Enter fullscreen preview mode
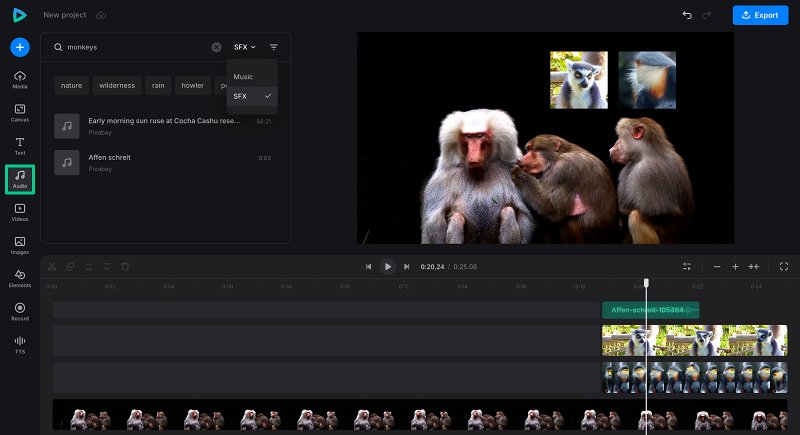800x435 pixels. 784,267
